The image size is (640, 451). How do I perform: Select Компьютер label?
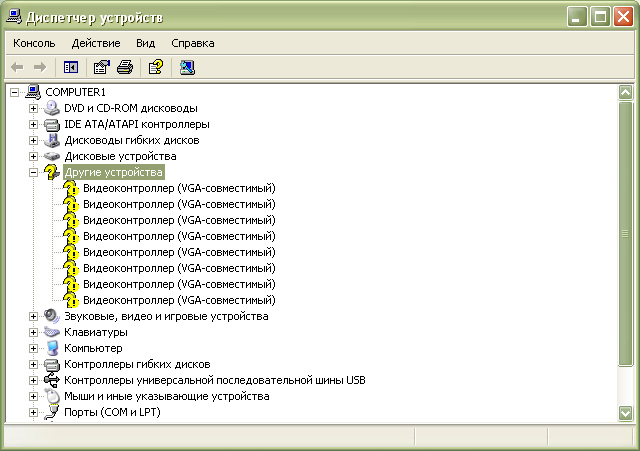[93, 348]
